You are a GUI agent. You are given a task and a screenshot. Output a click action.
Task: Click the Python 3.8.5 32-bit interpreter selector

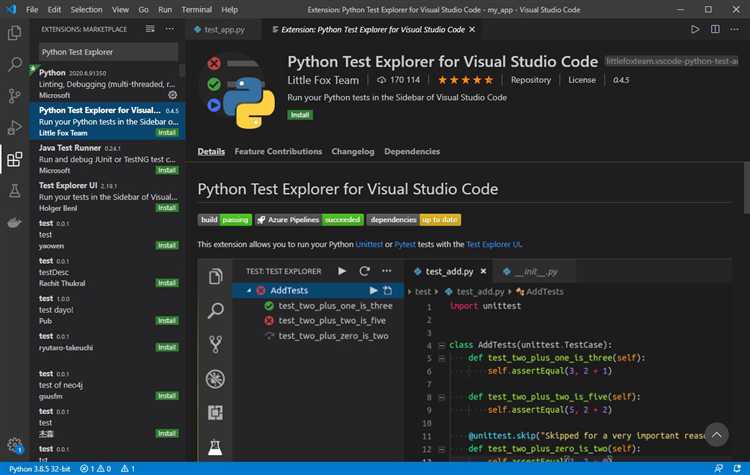point(39,469)
